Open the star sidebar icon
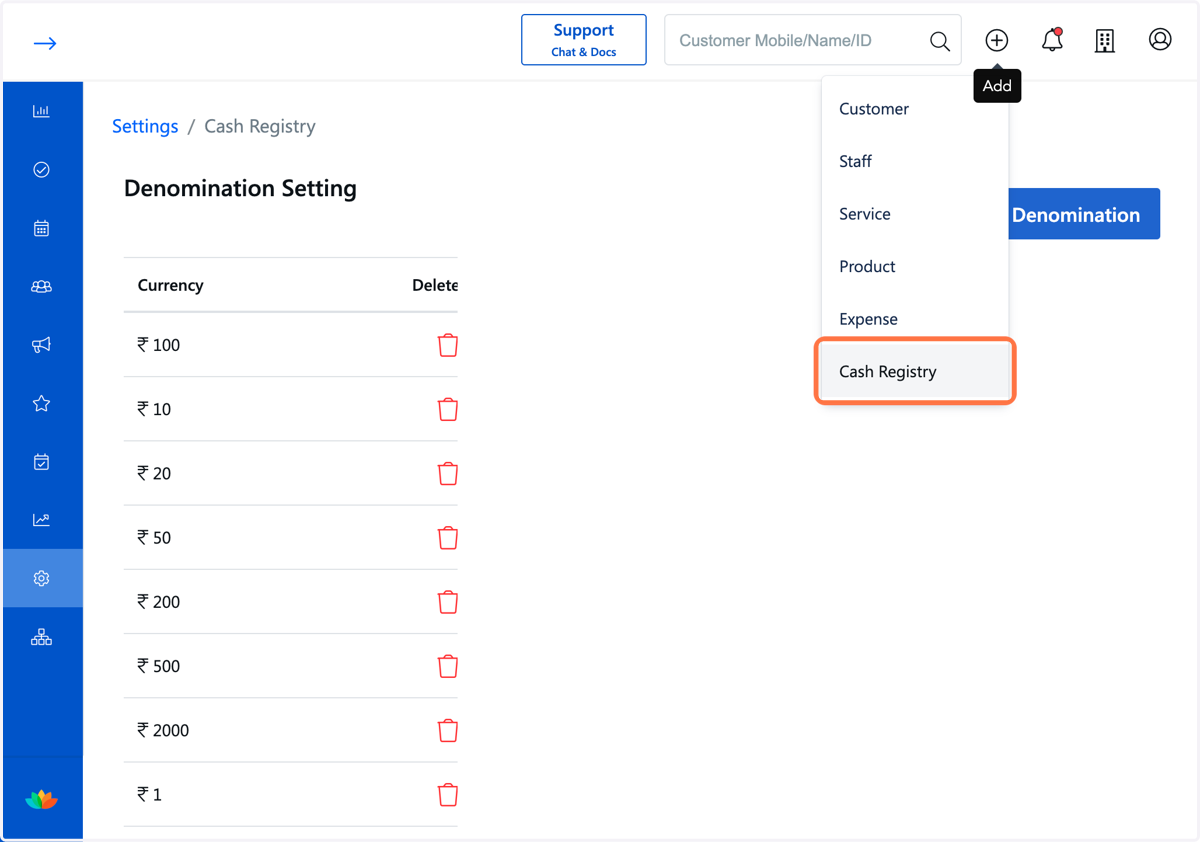The image size is (1200, 842). [41, 403]
